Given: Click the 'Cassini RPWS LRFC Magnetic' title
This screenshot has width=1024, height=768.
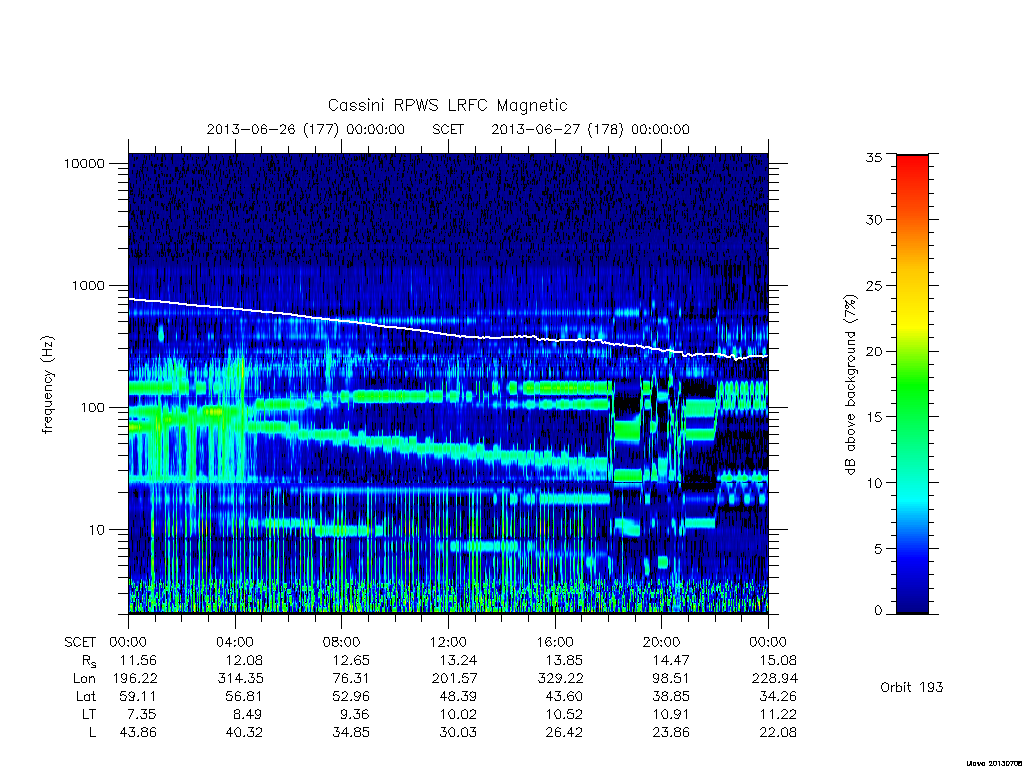Looking at the screenshot, I should click(x=447, y=105).
